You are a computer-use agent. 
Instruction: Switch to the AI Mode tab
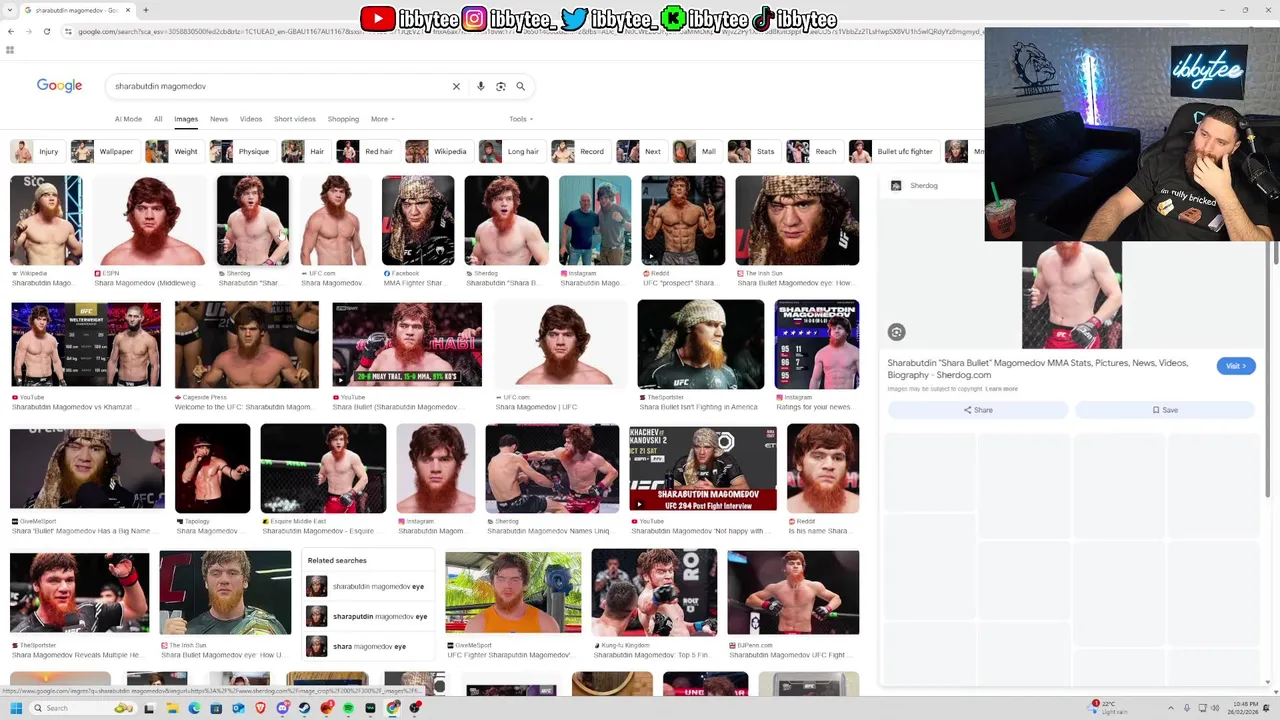(128, 119)
